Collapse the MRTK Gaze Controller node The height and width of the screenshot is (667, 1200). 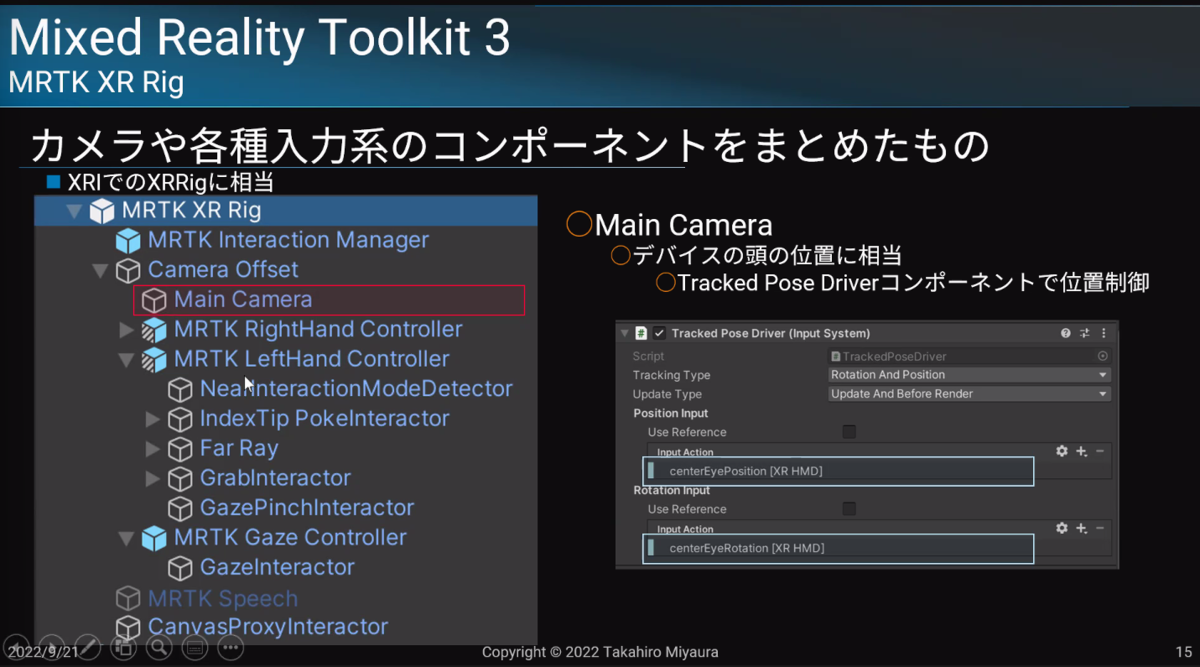126,538
